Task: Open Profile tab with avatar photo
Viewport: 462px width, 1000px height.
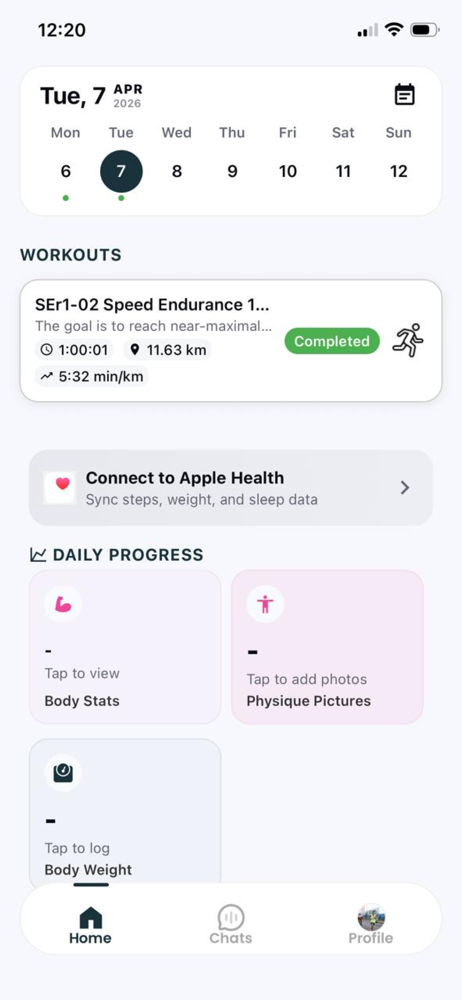Action: [371, 924]
